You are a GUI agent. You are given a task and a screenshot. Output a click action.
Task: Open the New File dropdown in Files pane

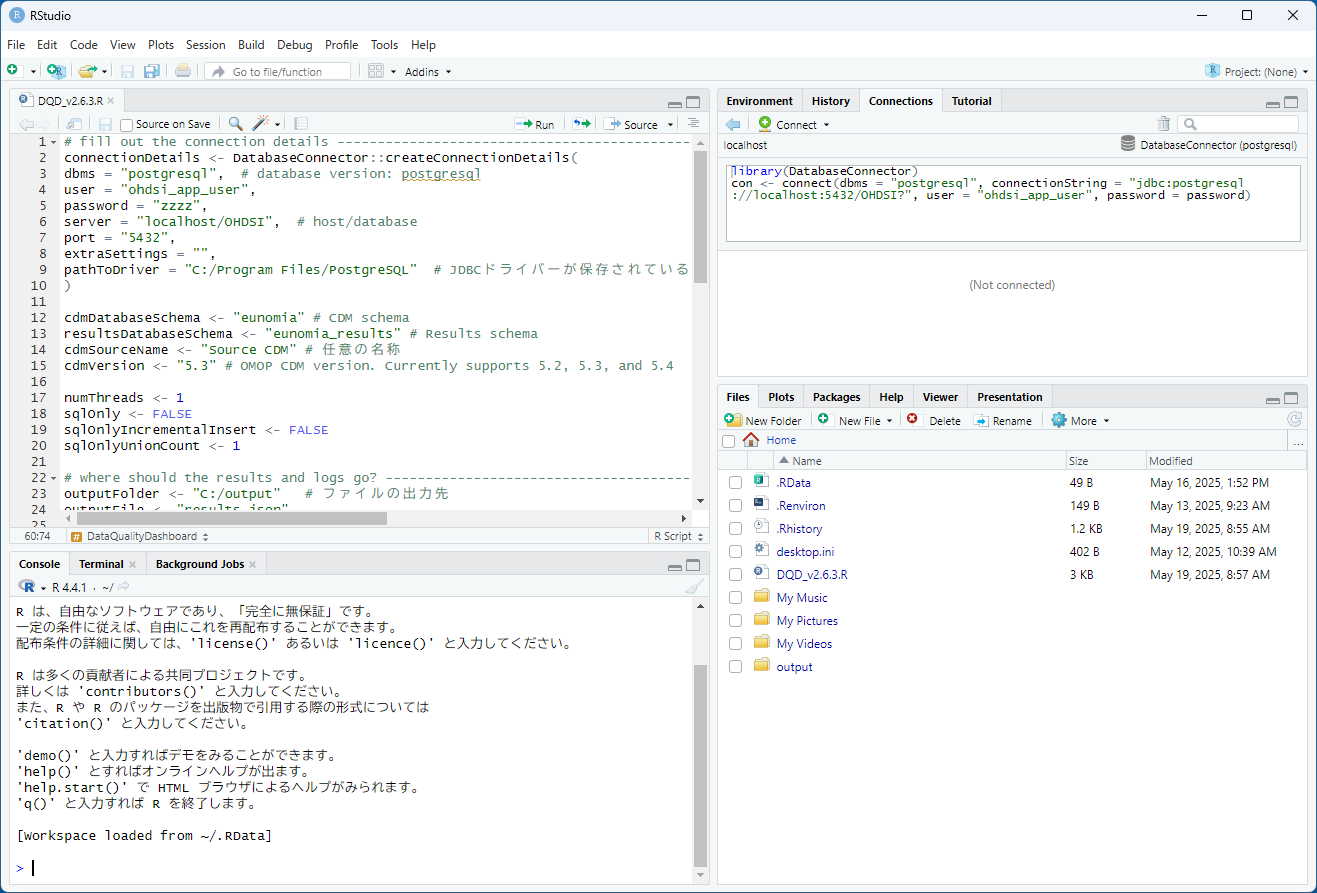pos(856,421)
